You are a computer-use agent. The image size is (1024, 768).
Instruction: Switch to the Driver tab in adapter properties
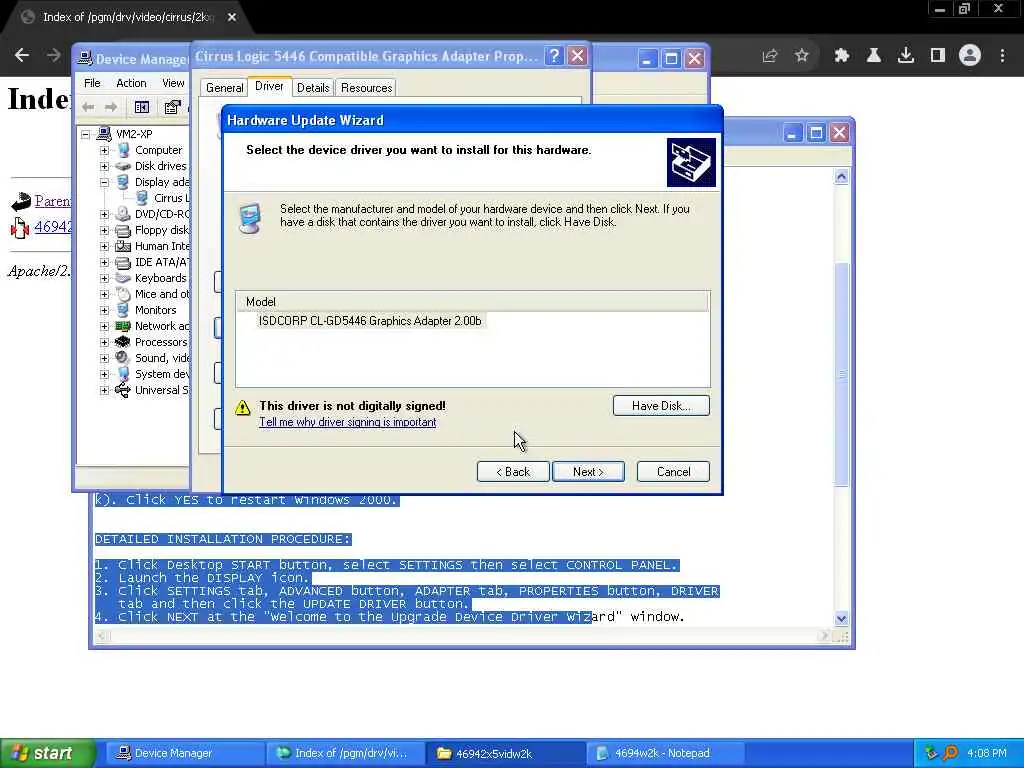coord(269,86)
